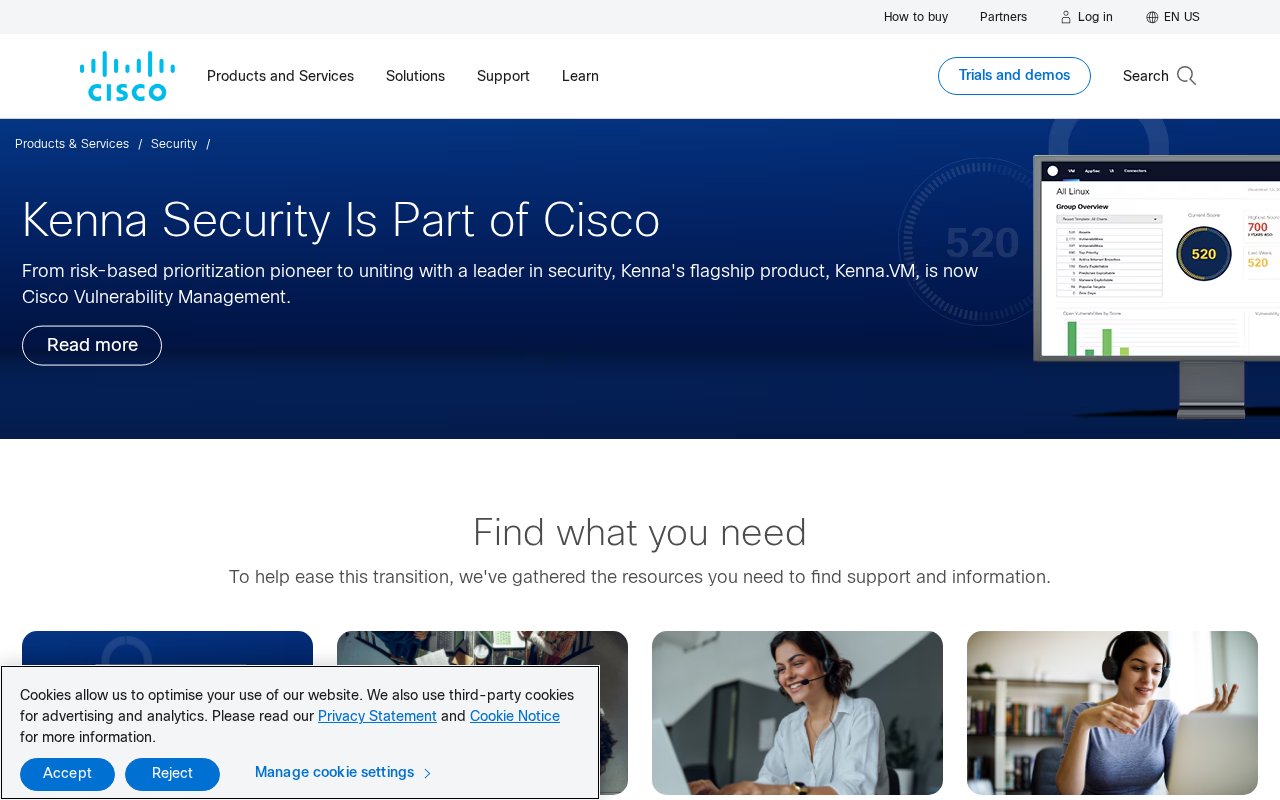Click the Read more button
Image resolution: width=1280 pixels, height=800 pixels.
tap(92, 345)
